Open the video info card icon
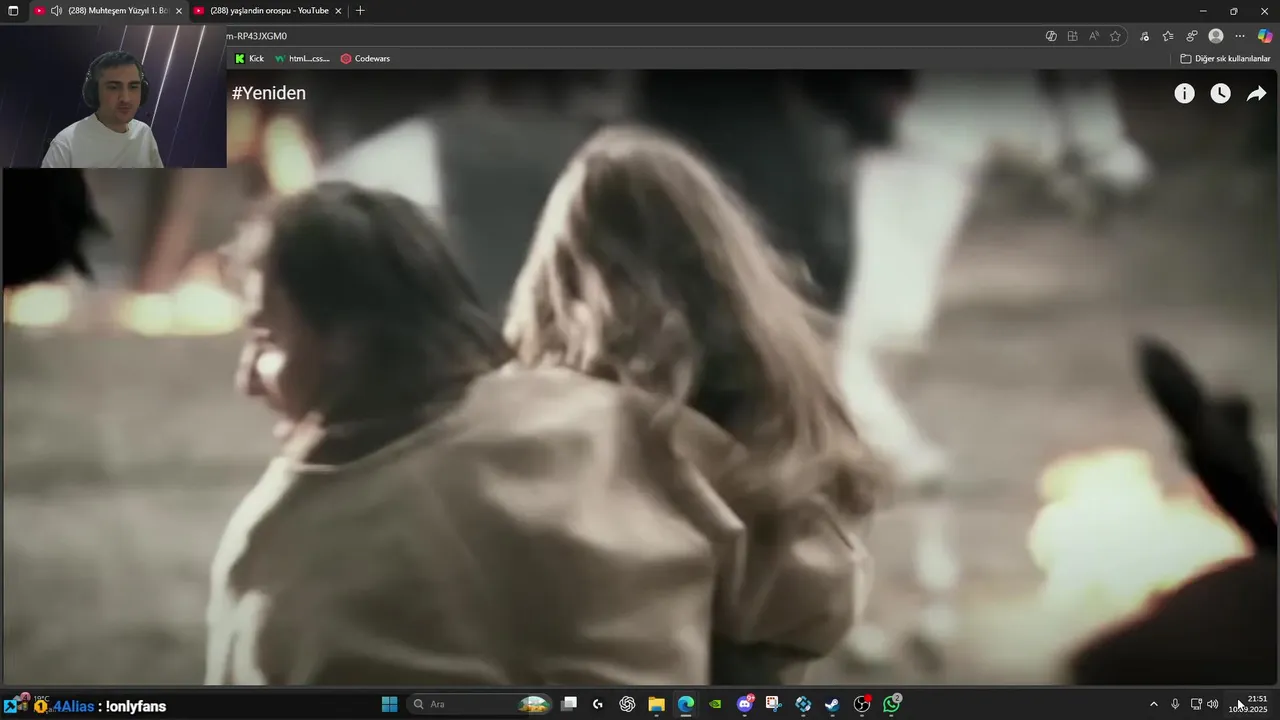Image resolution: width=1280 pixels, height=720 pixels. tap(1184, 93)
